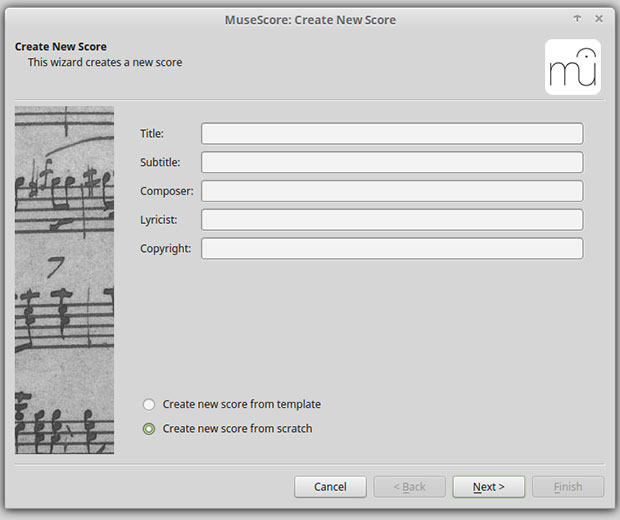Screen dimensions: 620x520
Task: Click the Next button
Action: point(489,487)
